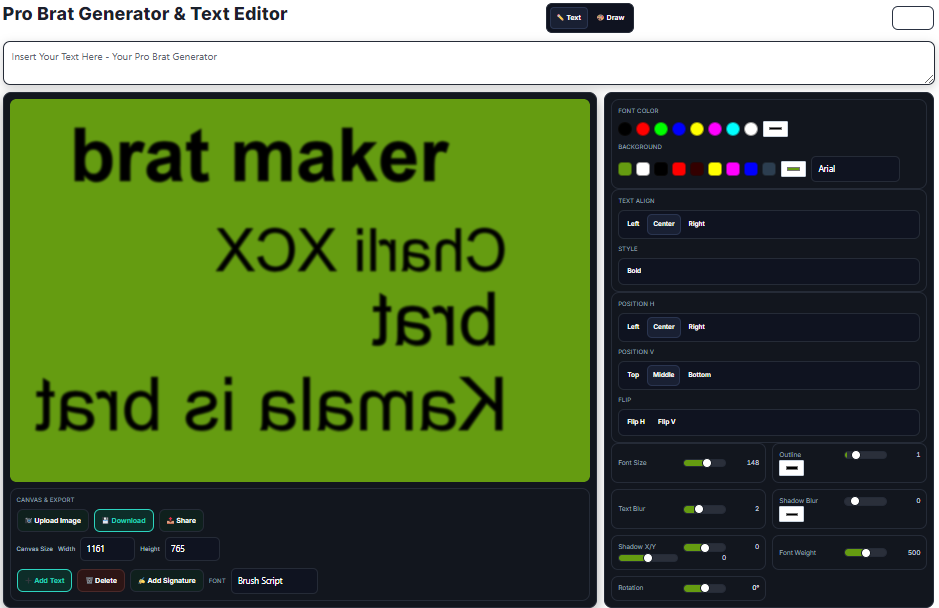
Task: Adjust the Font Size slider
Action: click(x=707, y=463)
